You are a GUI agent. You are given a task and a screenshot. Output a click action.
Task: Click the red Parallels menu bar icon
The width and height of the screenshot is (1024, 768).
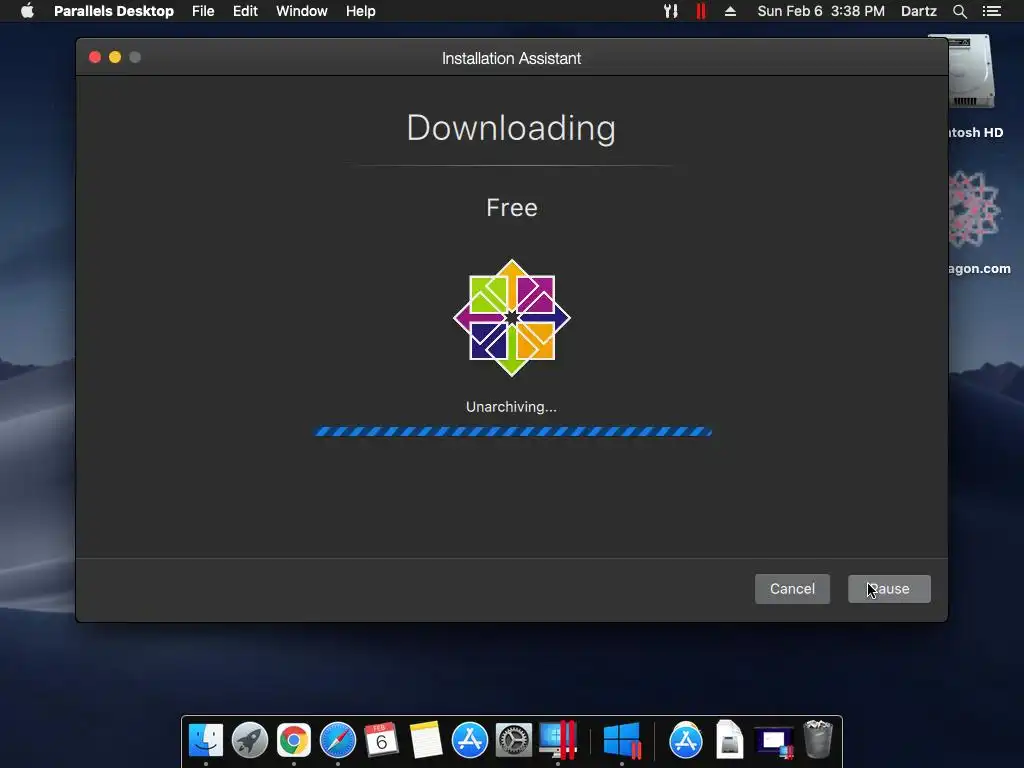tap(701, 11)
